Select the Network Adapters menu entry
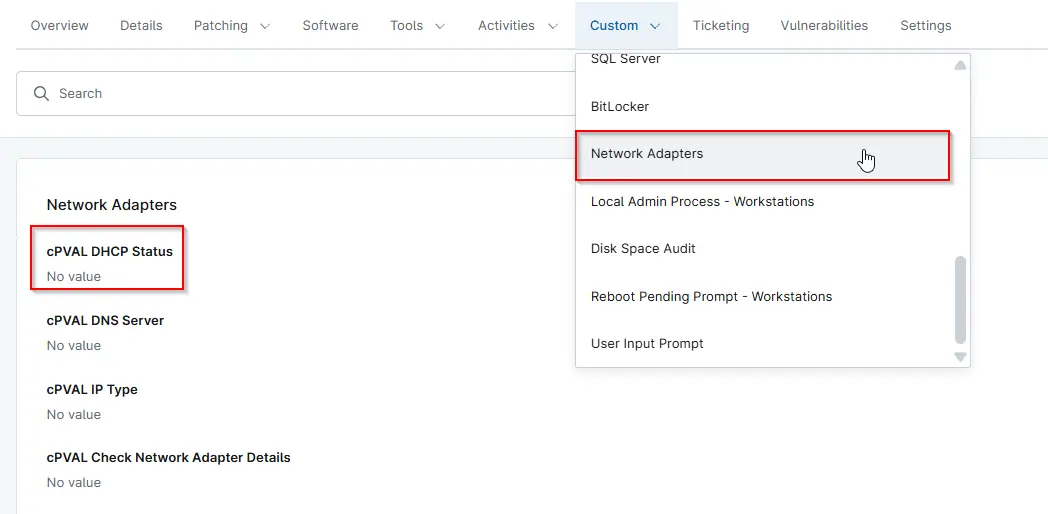Viewport: 1048px width, 514px height. (x=647, y=154)
